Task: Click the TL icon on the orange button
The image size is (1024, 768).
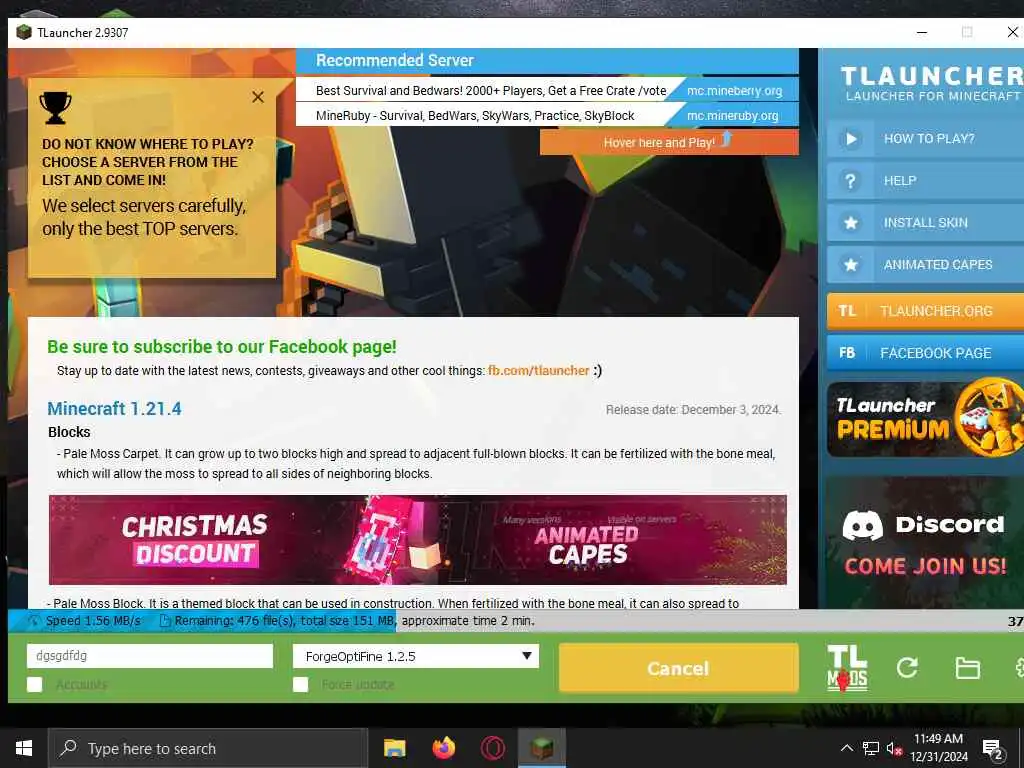Action: (847, 311)
